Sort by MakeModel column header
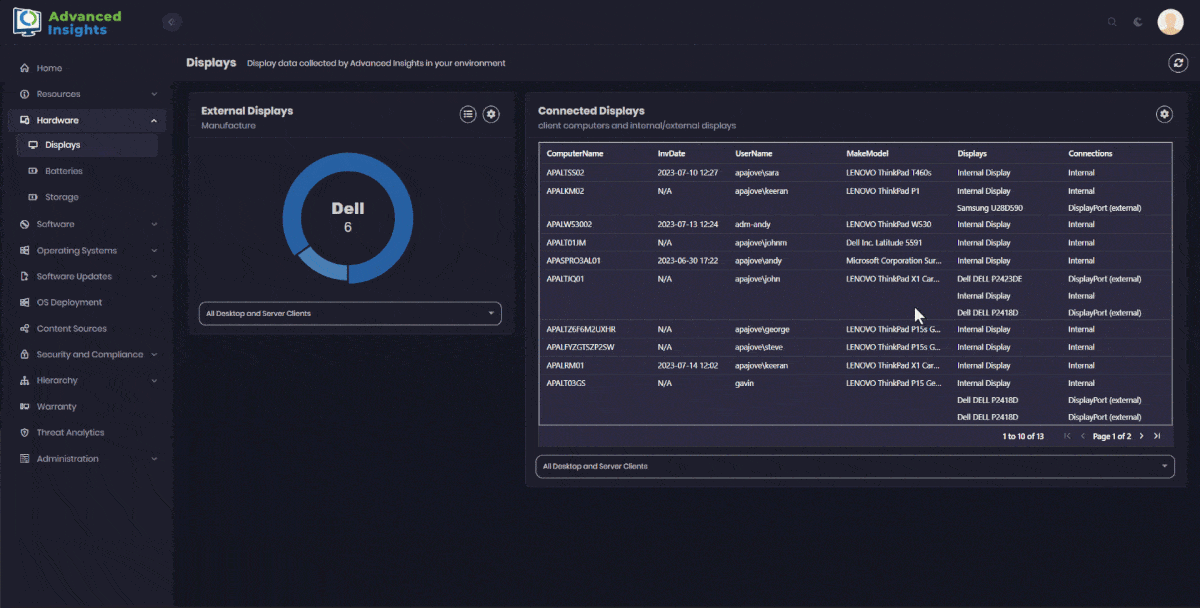Screen dimensions: 1200x608 tap(868, 154)
